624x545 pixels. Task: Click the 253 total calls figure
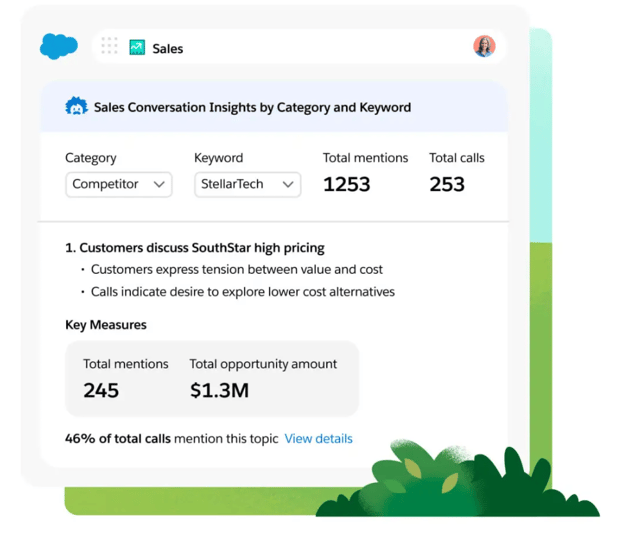click(447, 184)
